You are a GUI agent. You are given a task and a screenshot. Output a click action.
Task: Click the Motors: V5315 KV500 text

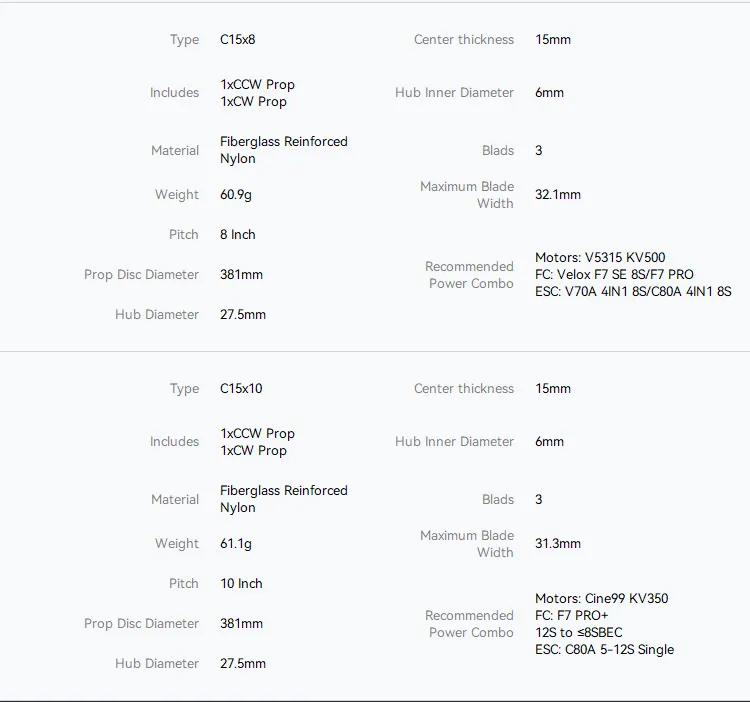600,258
